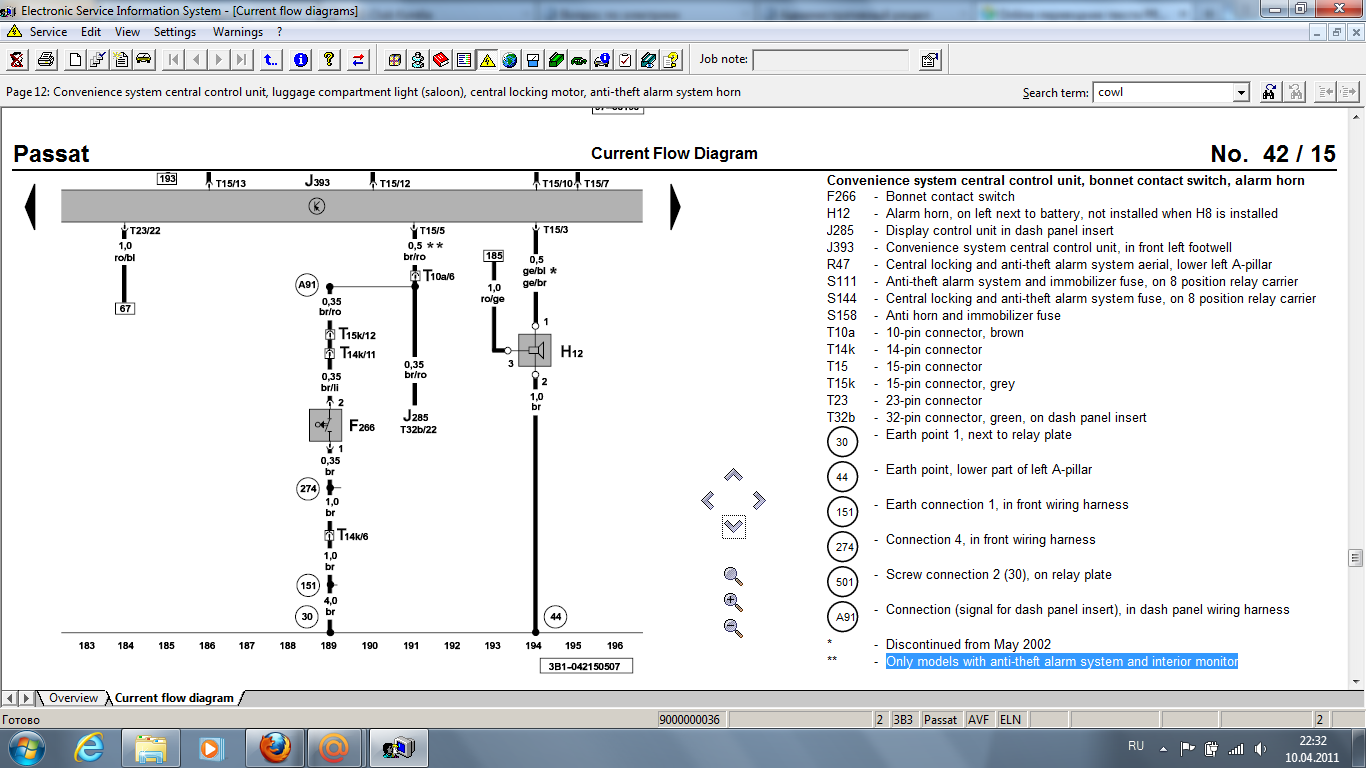Click legend text 'Bonnet contact switch'

tap(950, 197)
